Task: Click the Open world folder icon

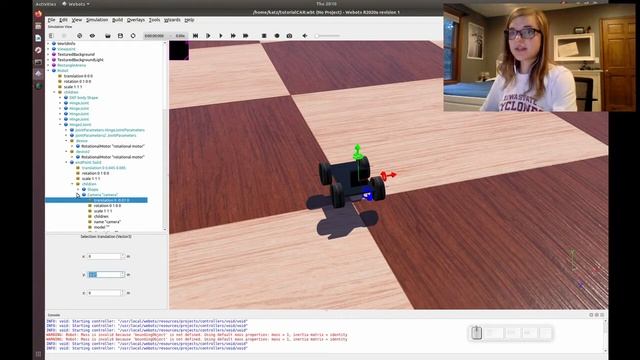Action: tap(108, 36)
